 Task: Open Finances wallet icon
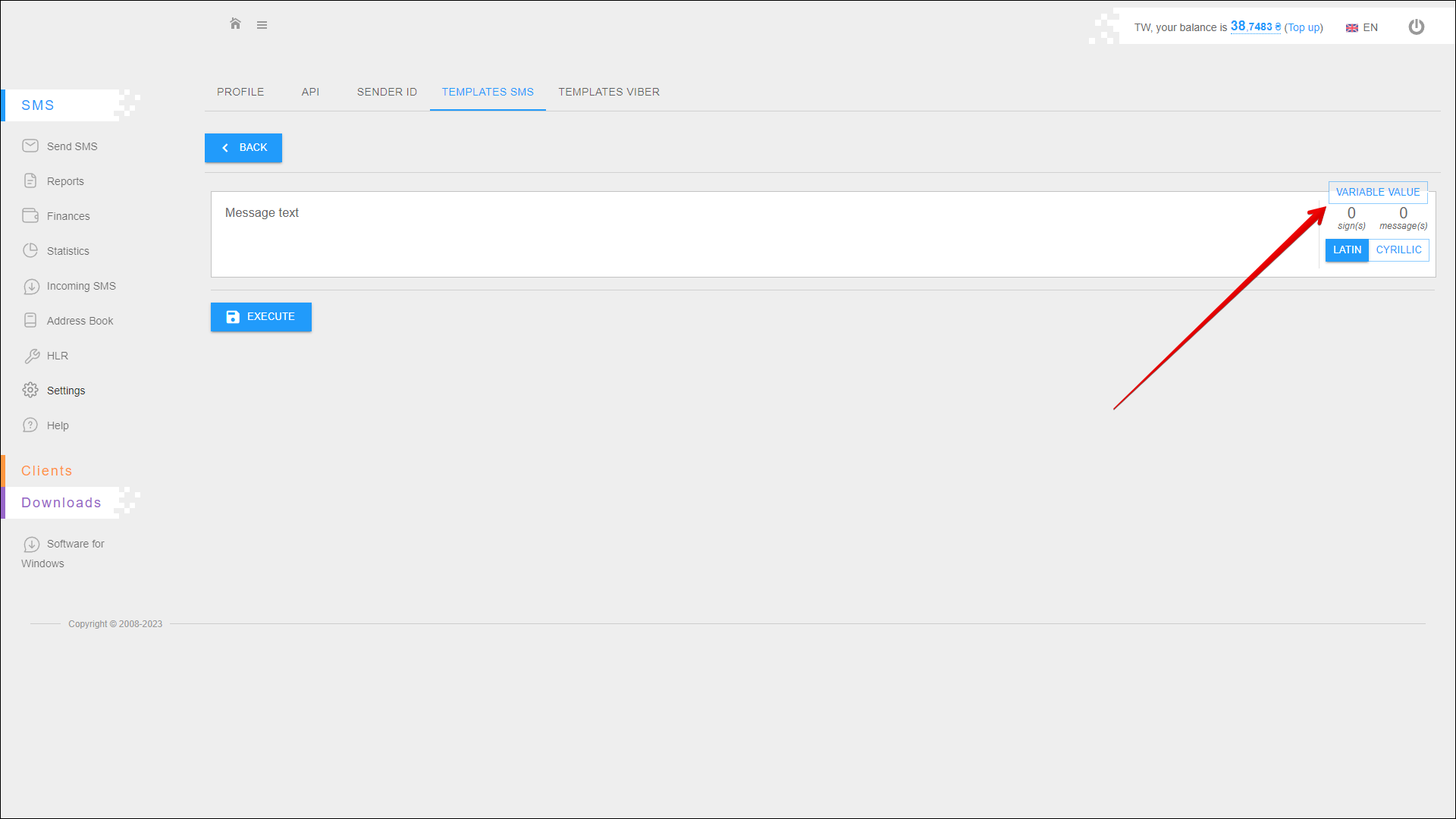(x=30, y=215)
